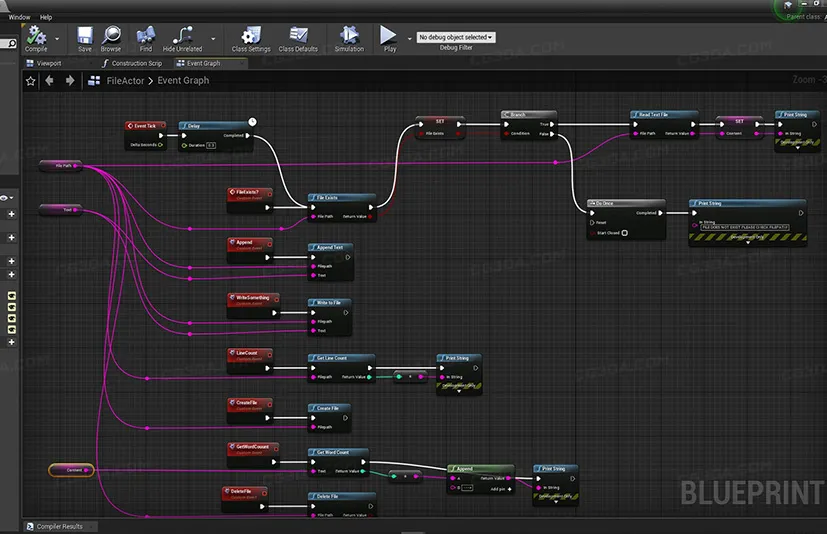This screenshot has width=827, height=534.
Task: Go back with the left navigation arrow
Action: (50, 80)
